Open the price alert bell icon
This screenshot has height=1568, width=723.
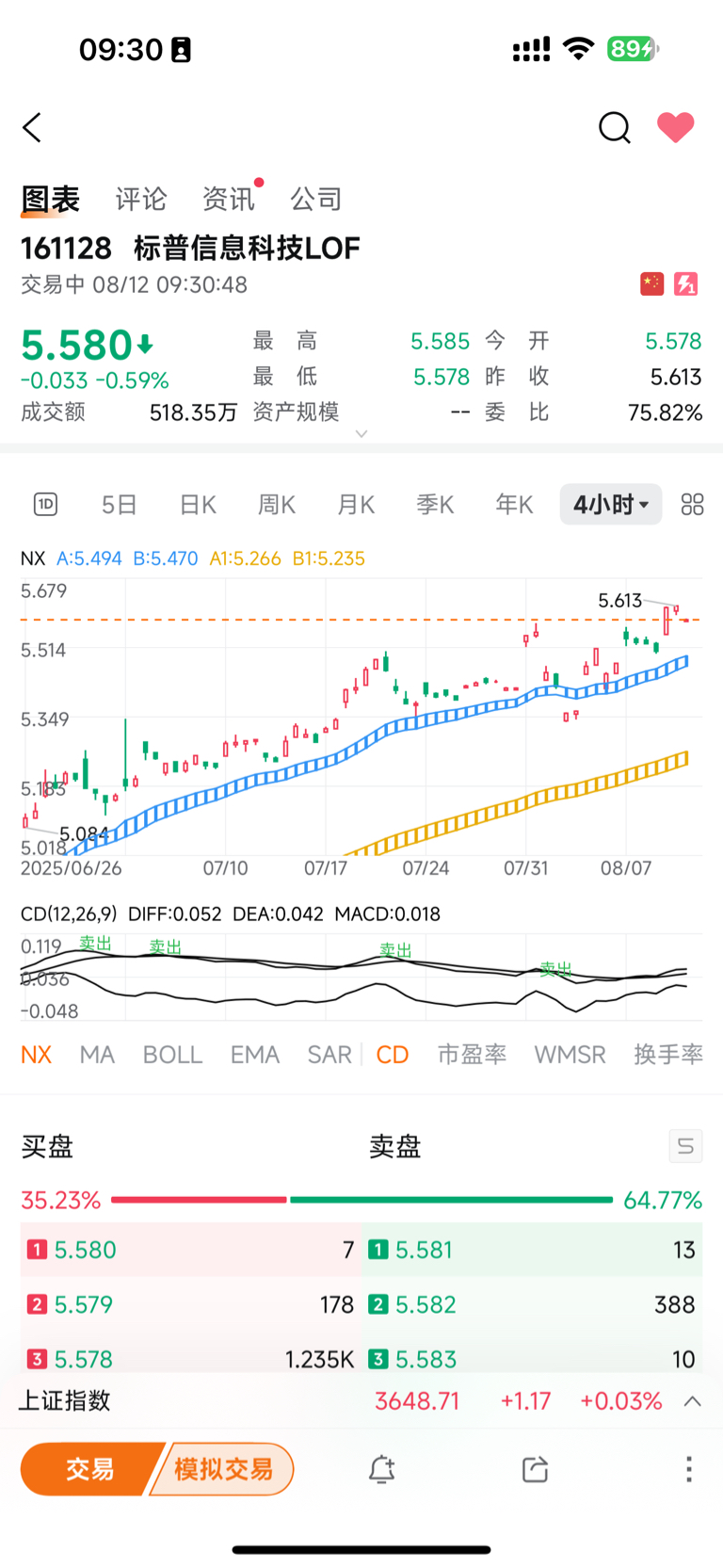381,1469
